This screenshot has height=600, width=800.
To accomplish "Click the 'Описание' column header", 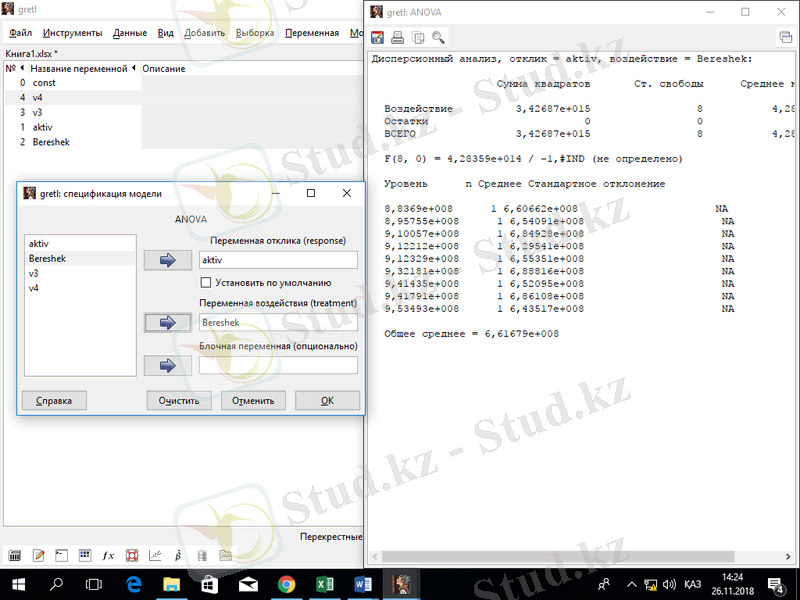I will 163,68.
